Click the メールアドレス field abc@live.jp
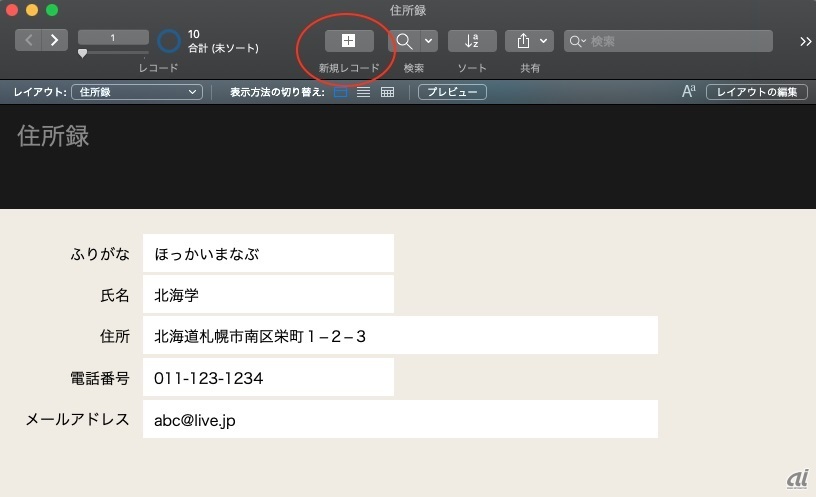This screenshot has width=816, height=497. click(400, 419)
